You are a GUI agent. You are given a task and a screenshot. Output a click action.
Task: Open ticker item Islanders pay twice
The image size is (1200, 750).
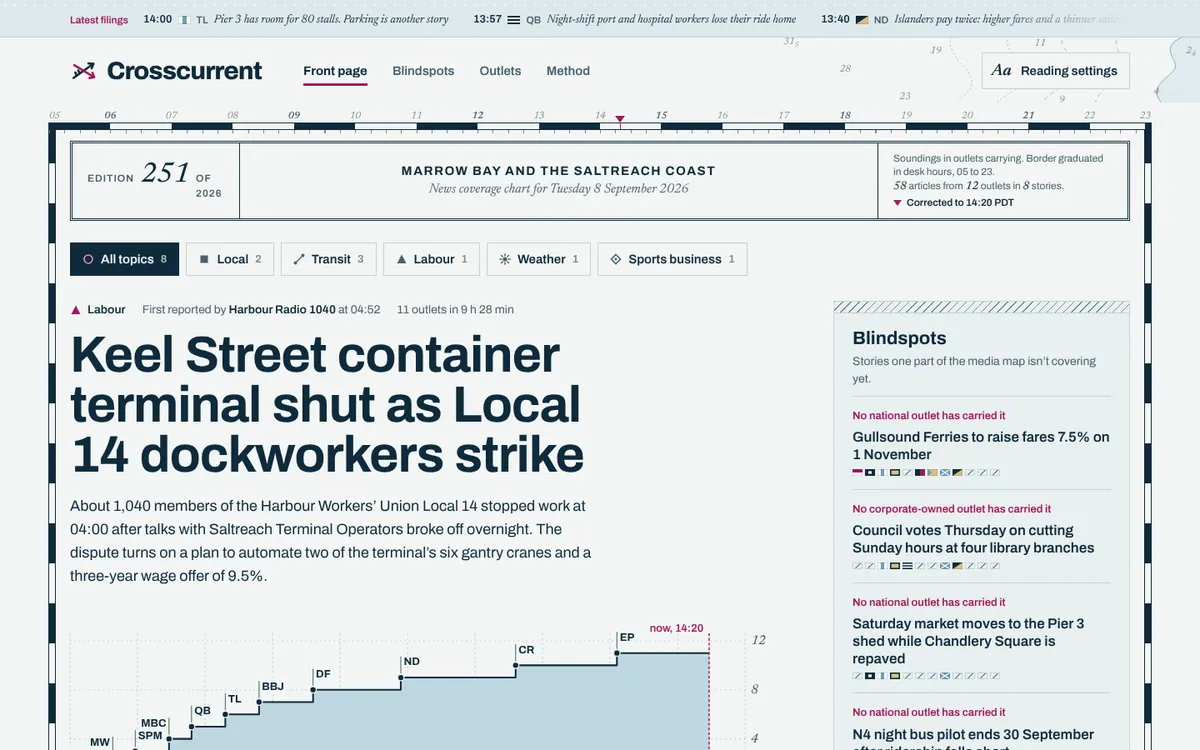(x=1009, y=19)
